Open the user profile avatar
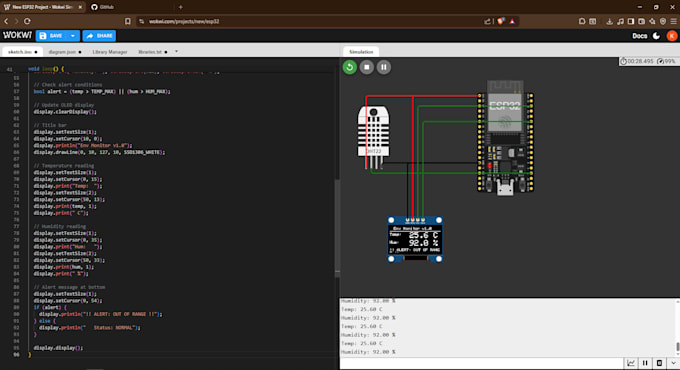Image resolution: width=680 pixels, height=370 pixels. (x=671, y=36)
